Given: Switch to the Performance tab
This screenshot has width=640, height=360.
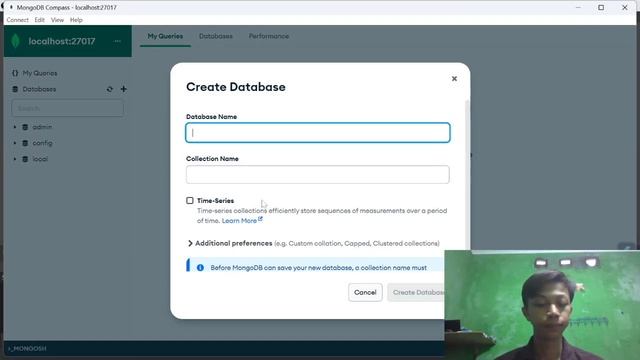Looking at the screenshot, I should (x=269, y=36).
